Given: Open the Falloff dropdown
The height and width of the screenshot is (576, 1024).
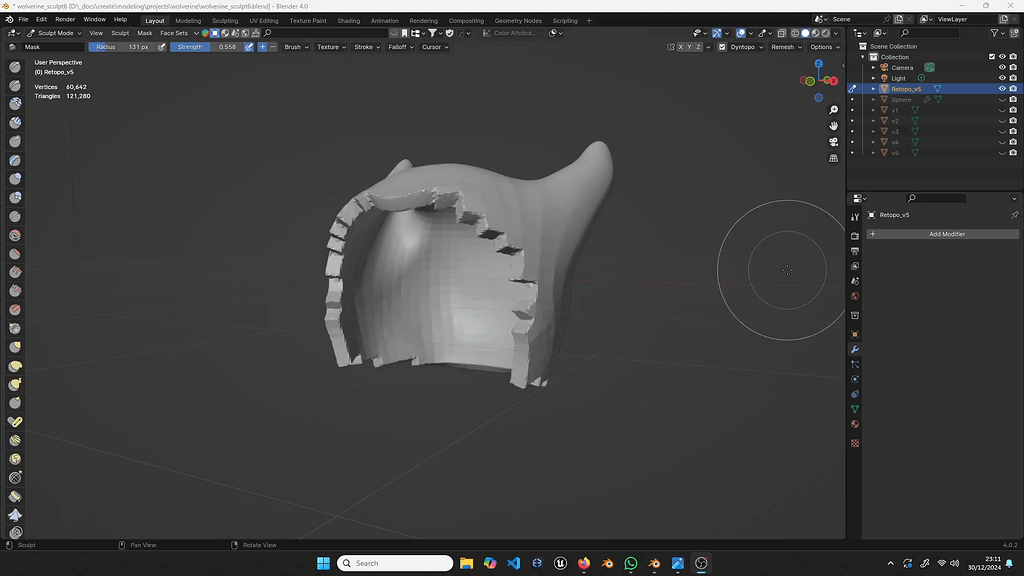Looking at the screenshot, I should pos(401,47).
